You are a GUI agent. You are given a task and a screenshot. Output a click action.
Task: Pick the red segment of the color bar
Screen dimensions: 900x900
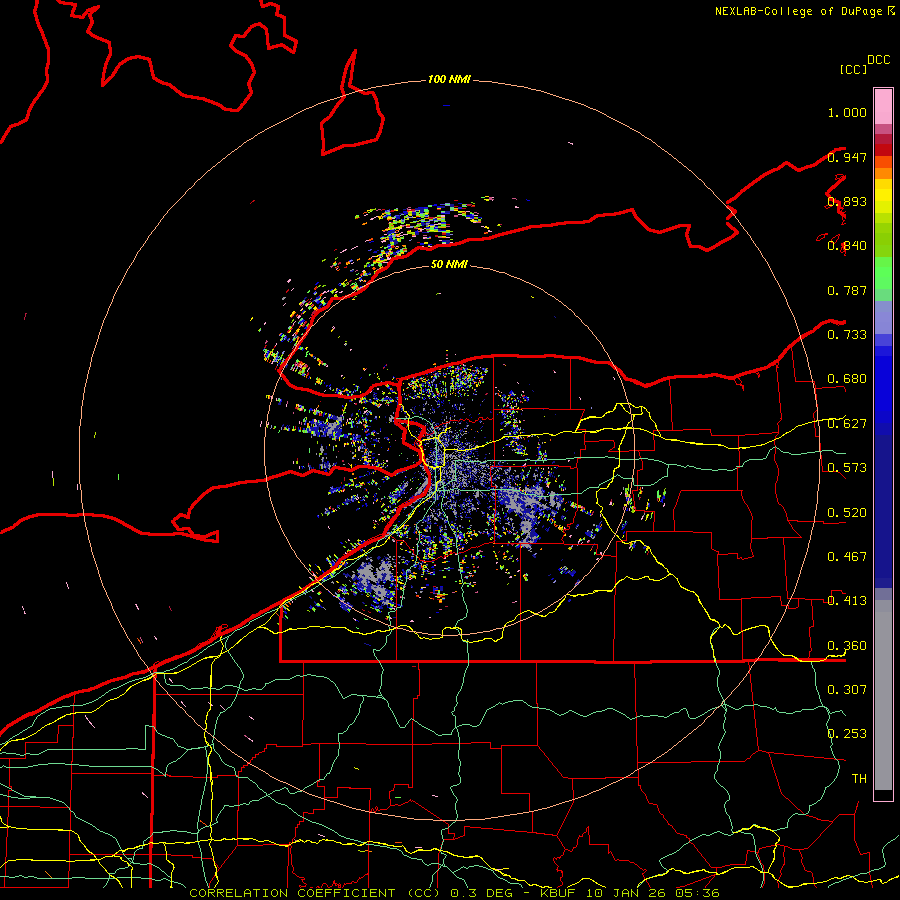[x=883, y=150]
